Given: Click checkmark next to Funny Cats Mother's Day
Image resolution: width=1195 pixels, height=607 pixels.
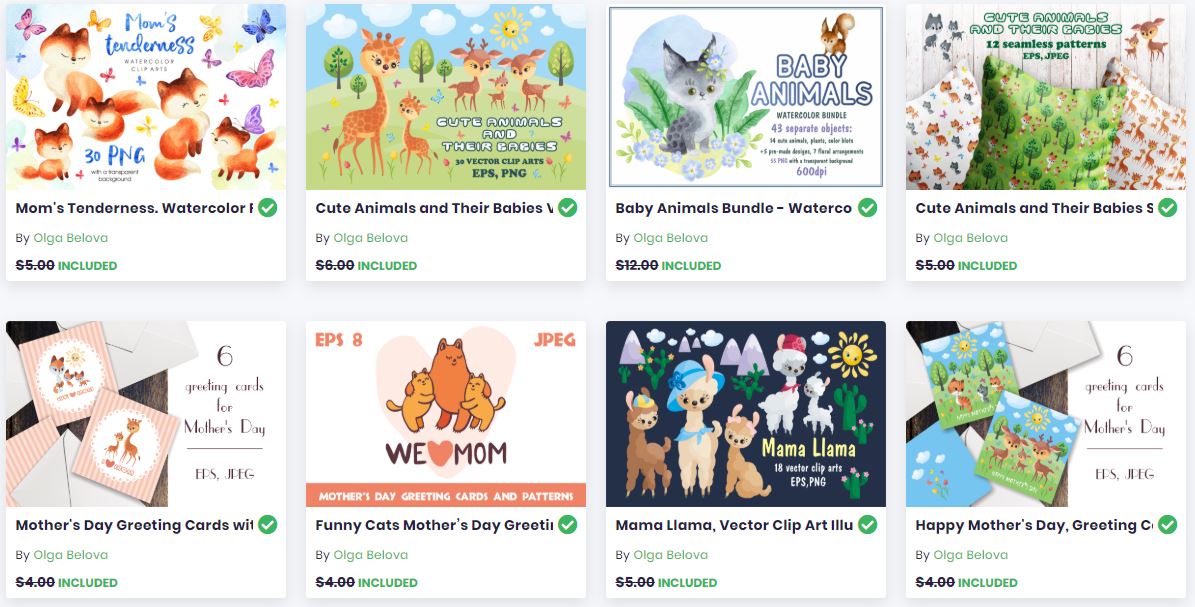Looking at the screenshot, I should pos(567,525).
